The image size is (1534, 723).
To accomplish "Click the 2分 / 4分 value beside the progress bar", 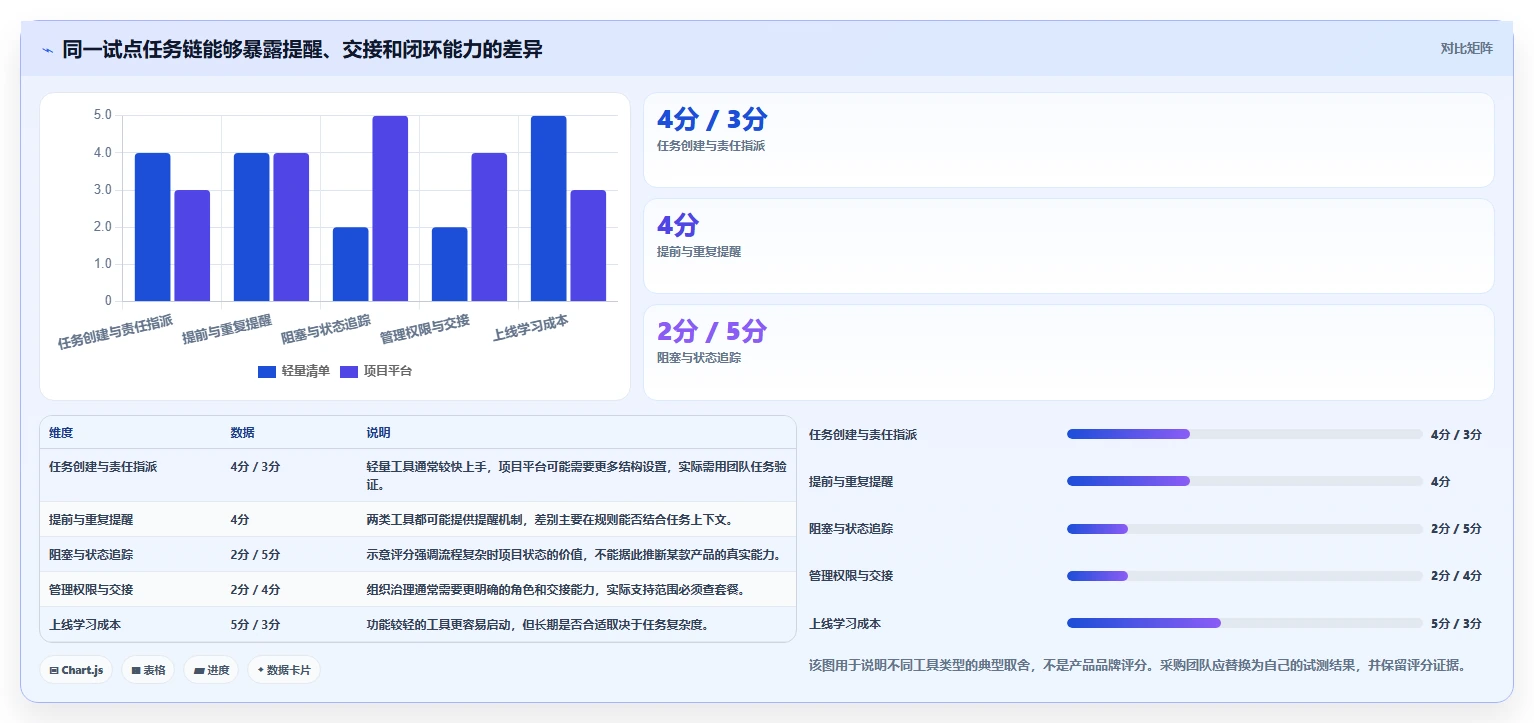I will [x=1456, y=576].
